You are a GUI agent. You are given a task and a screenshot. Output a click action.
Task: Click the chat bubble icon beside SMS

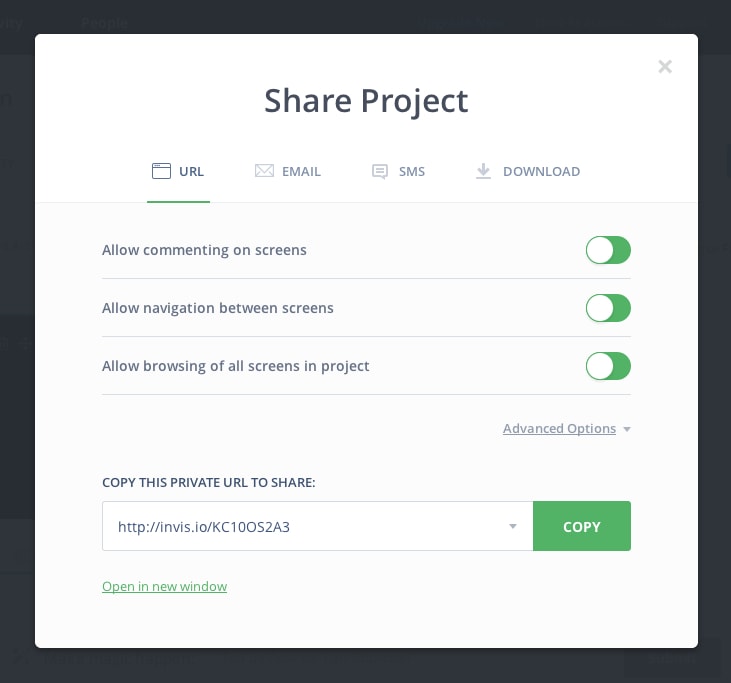tap(380, 171)
